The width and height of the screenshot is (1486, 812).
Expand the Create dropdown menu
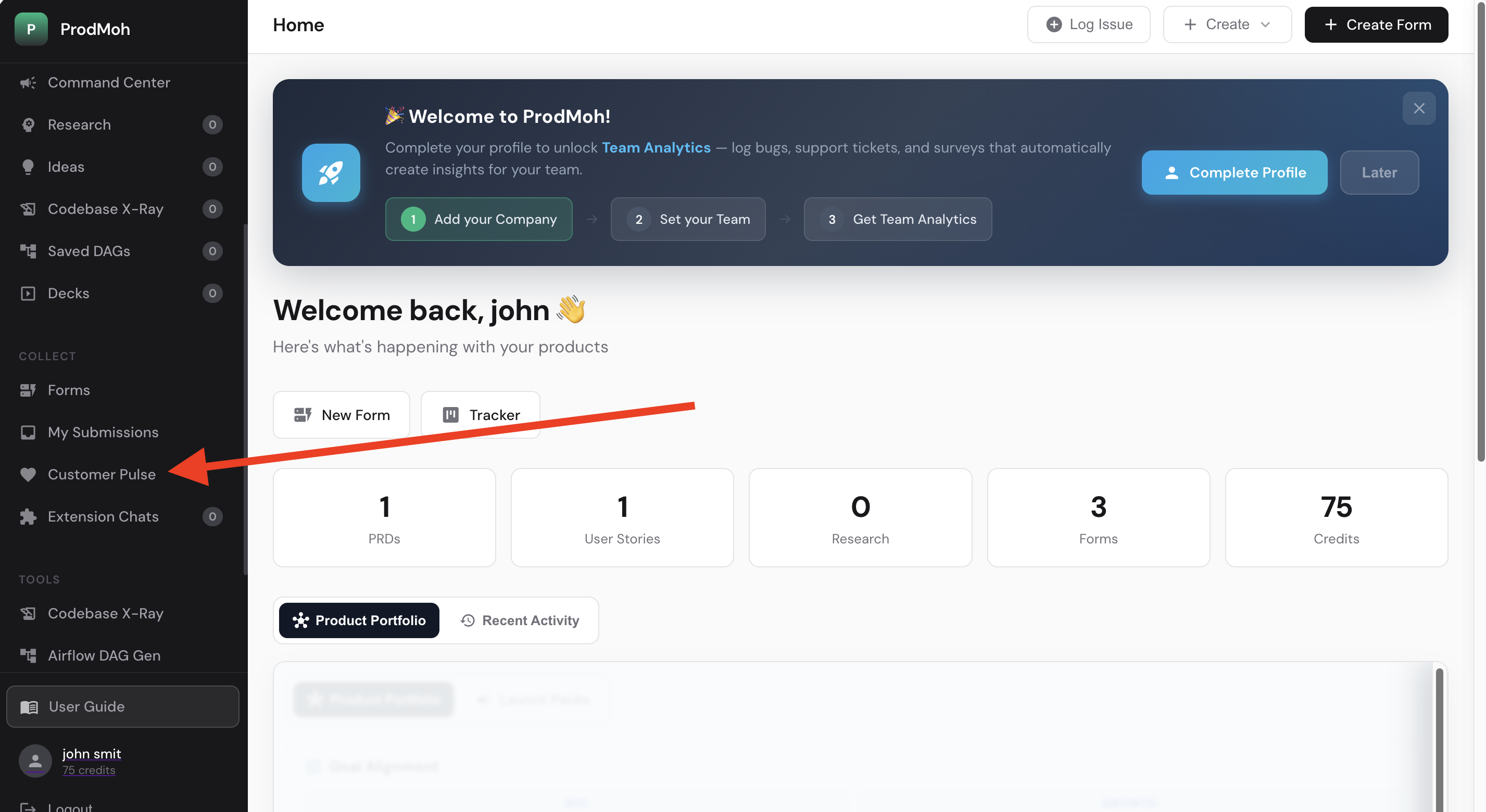point(1227,24)
